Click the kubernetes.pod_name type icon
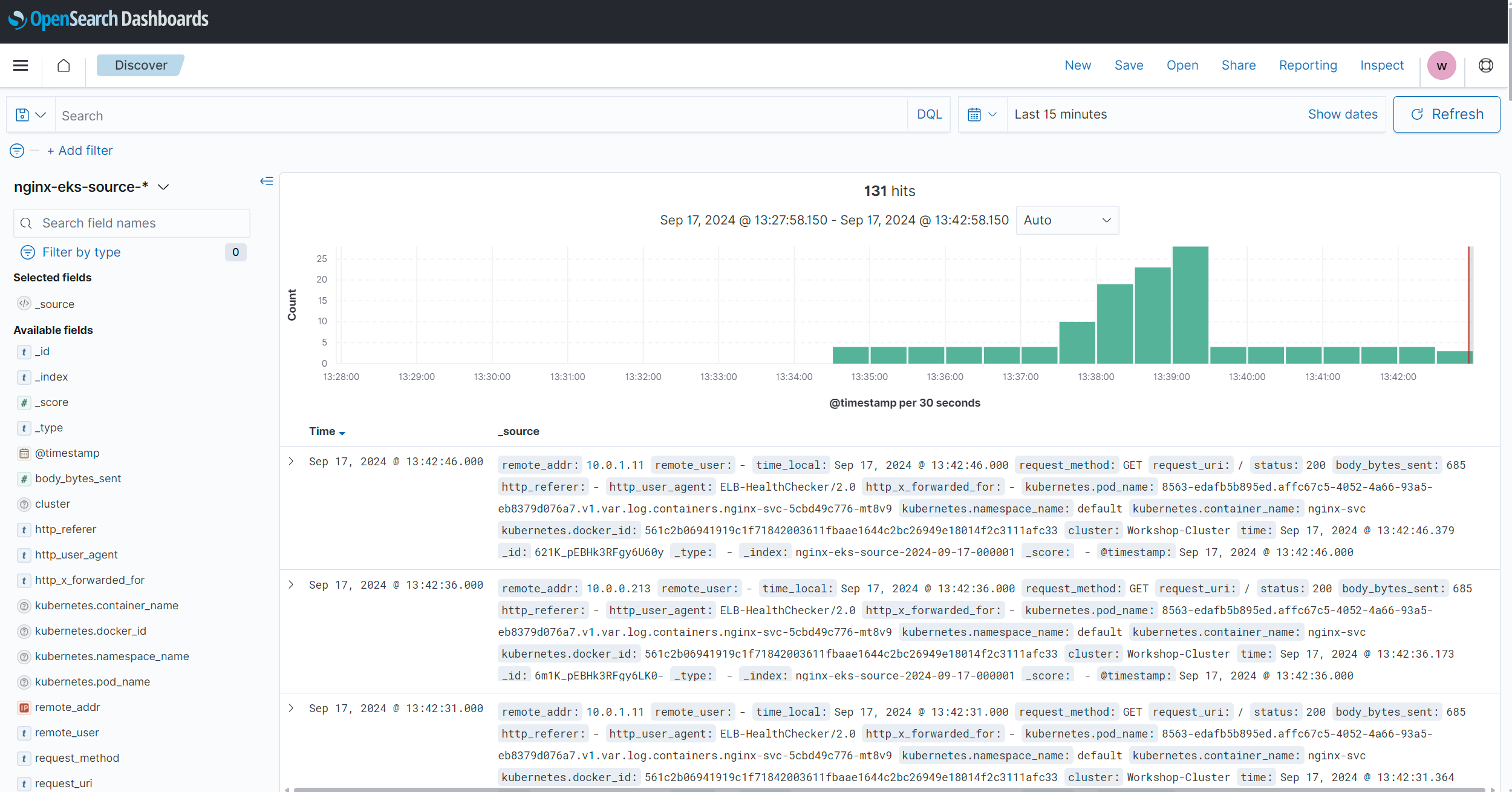Image resolution: width=1512 pixels, height=792 pixels. tap(24, 682)
